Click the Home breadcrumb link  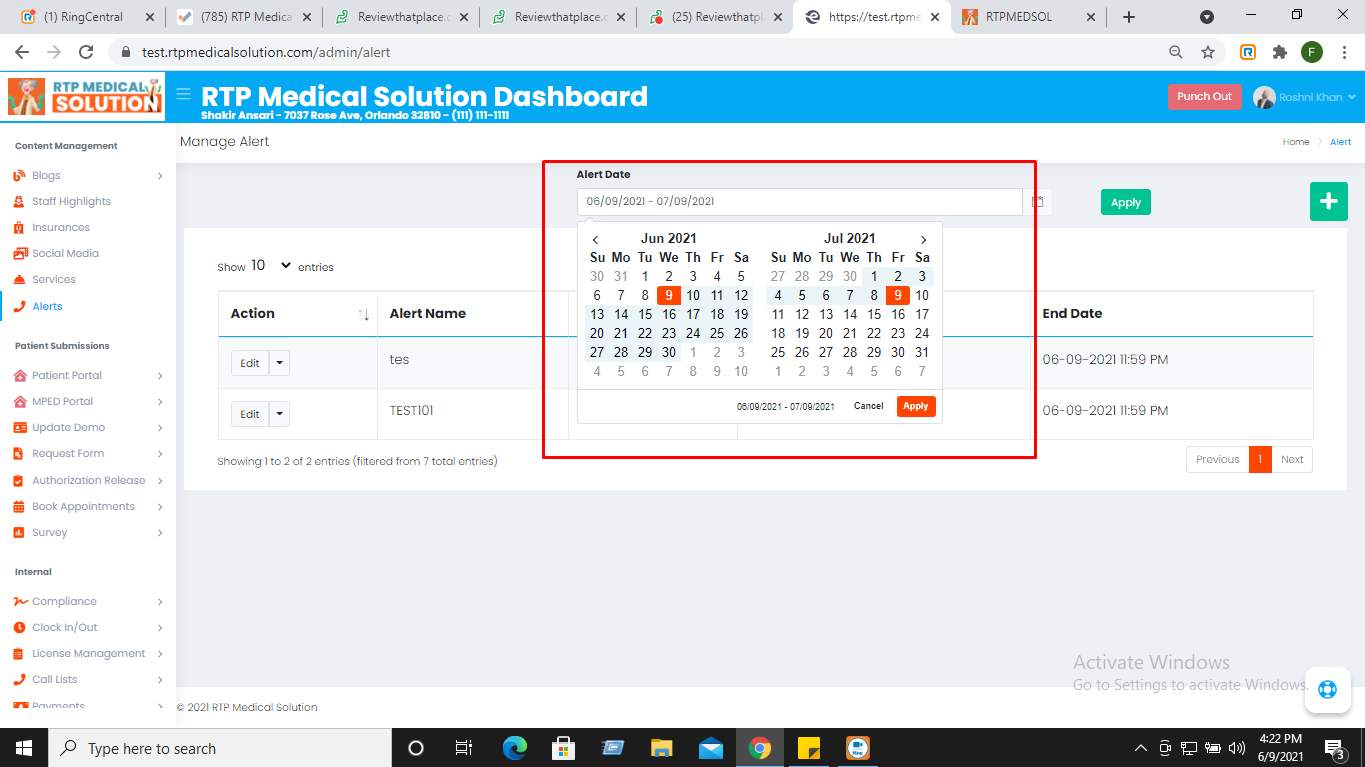pos(1296,142)
